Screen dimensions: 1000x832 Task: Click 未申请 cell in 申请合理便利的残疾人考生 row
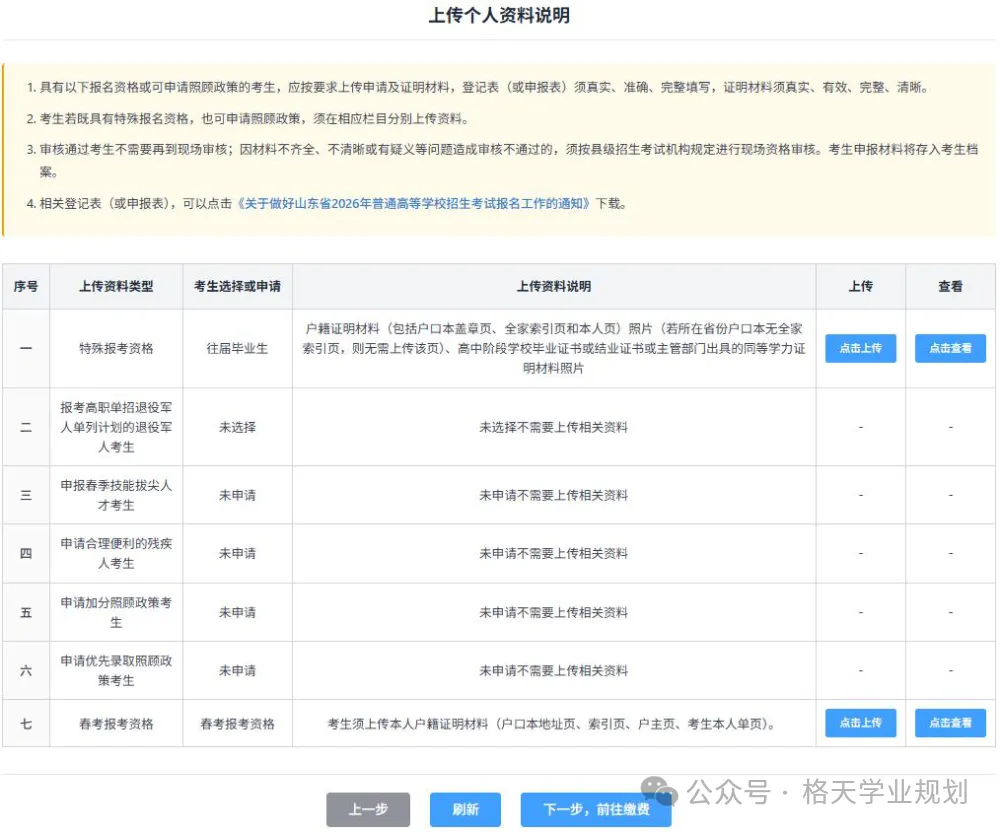tap(237, 553)
